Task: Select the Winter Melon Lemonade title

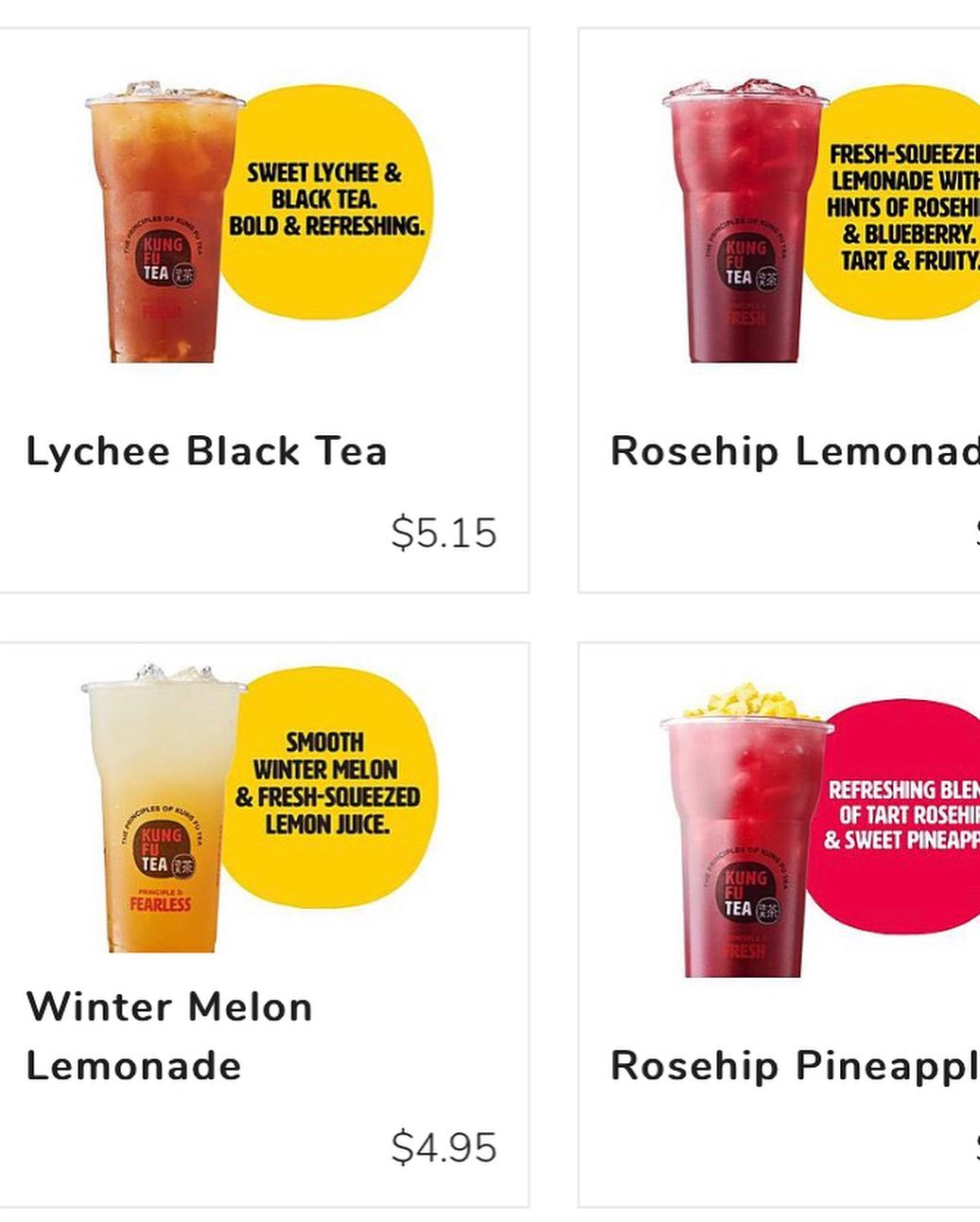Action: 168,1036
